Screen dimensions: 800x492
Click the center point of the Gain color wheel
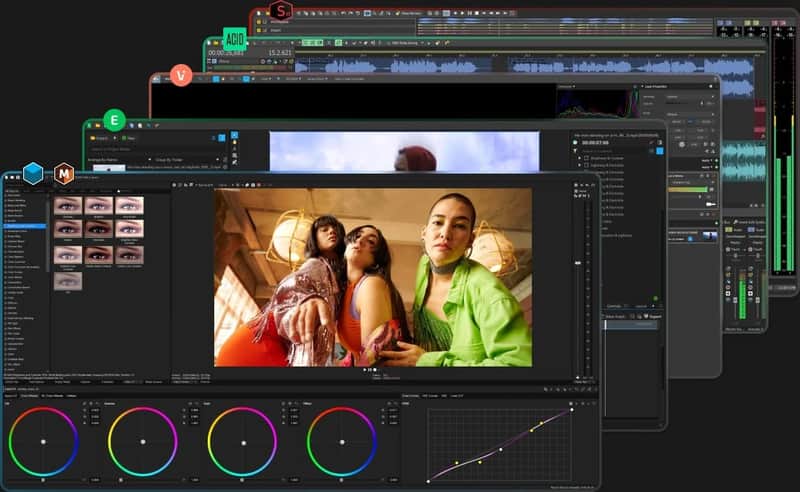tap(243, 443)
